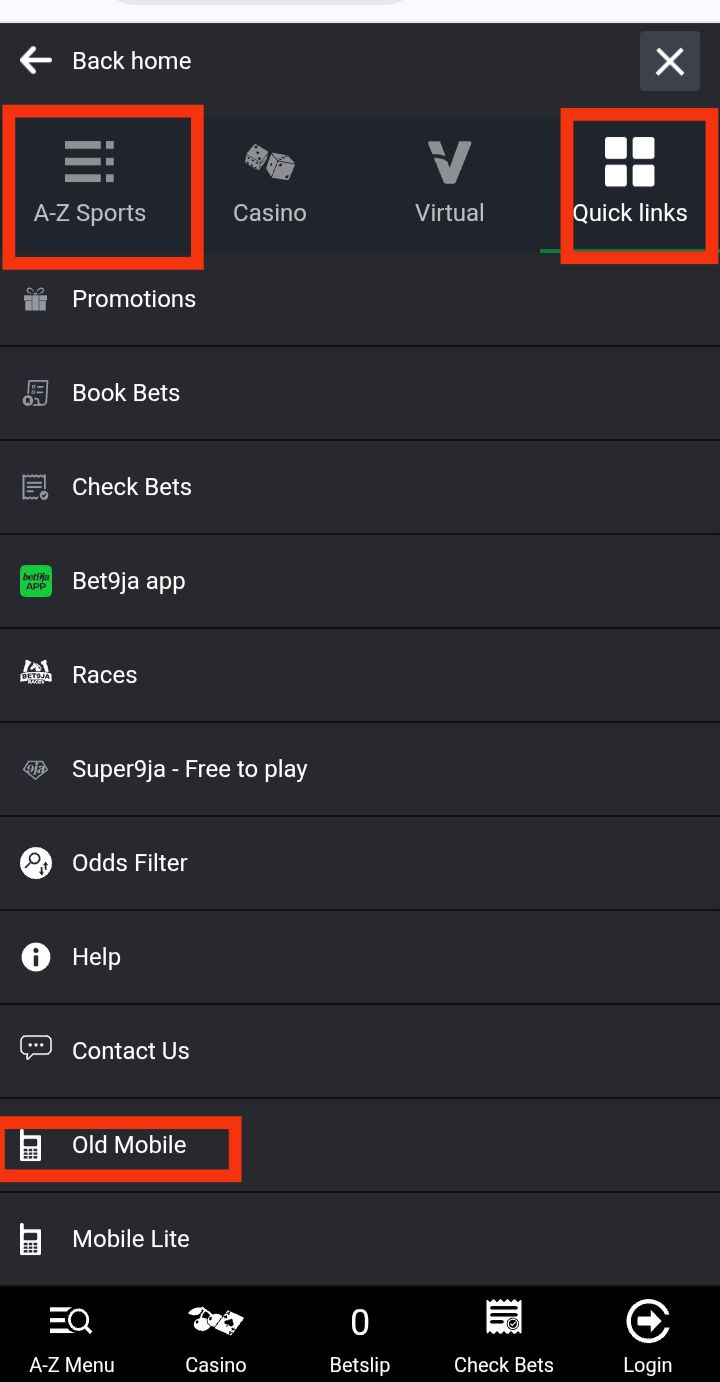Viewport: 720px width, 1382px height.
Task: Tap the Login button
Action: tap(647, 1338)
